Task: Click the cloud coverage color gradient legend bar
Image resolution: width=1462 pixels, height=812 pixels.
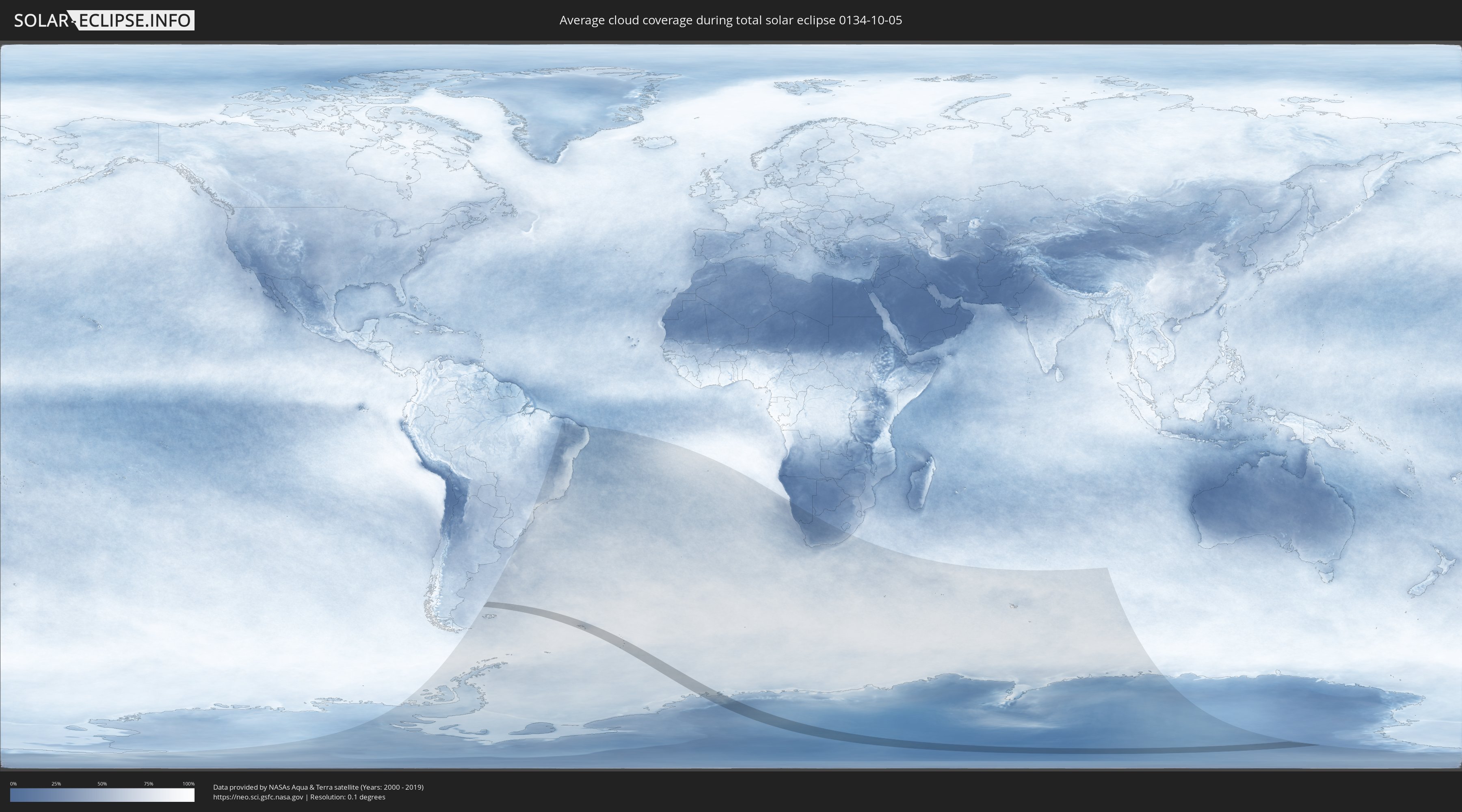Action: click(102, 795)
